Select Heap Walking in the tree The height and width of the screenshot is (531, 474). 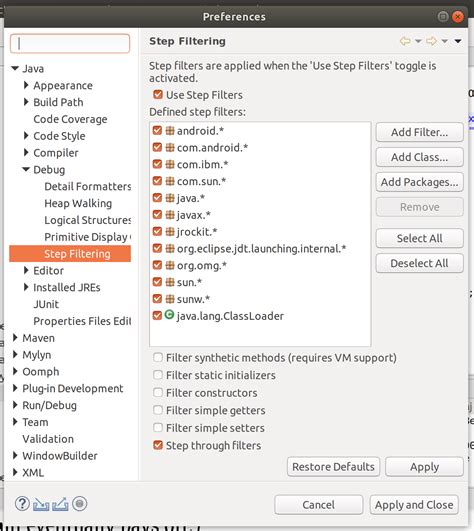tap(78, 203)
